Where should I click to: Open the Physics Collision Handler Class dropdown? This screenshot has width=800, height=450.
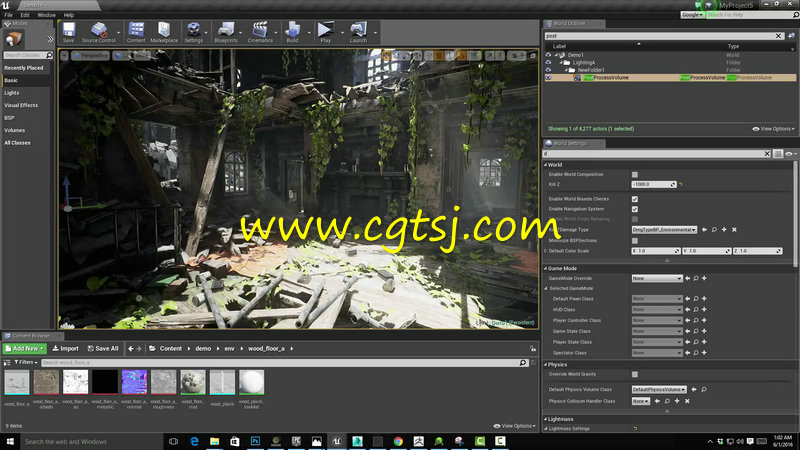point(641,401)
